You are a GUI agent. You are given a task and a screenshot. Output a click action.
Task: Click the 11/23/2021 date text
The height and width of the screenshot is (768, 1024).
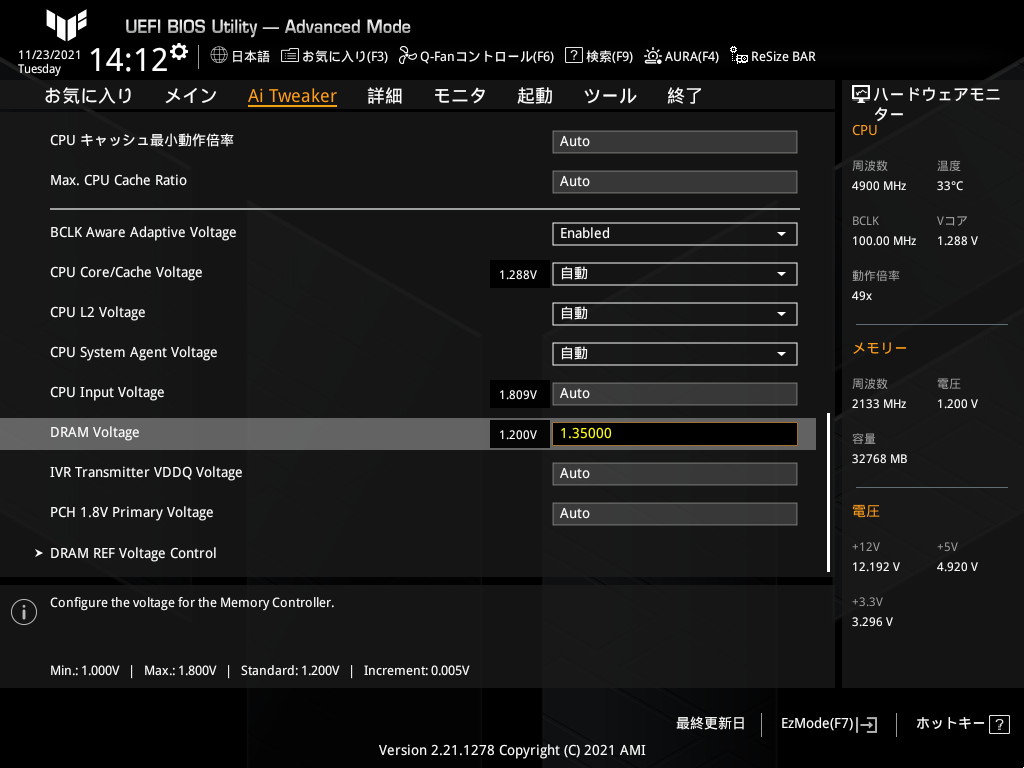tap(50, 55)
